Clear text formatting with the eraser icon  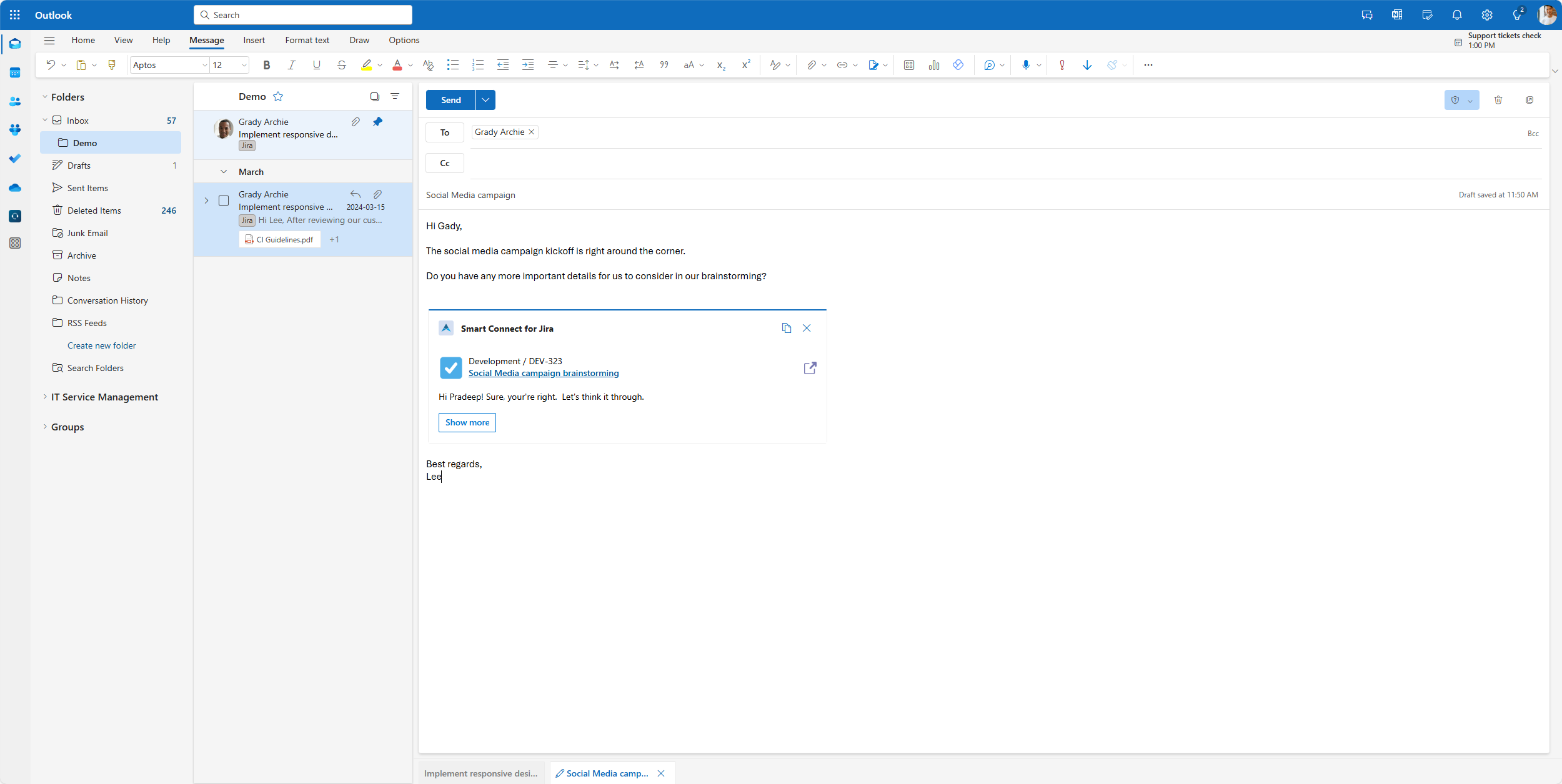pyautogui.click(x=428, y=65)
